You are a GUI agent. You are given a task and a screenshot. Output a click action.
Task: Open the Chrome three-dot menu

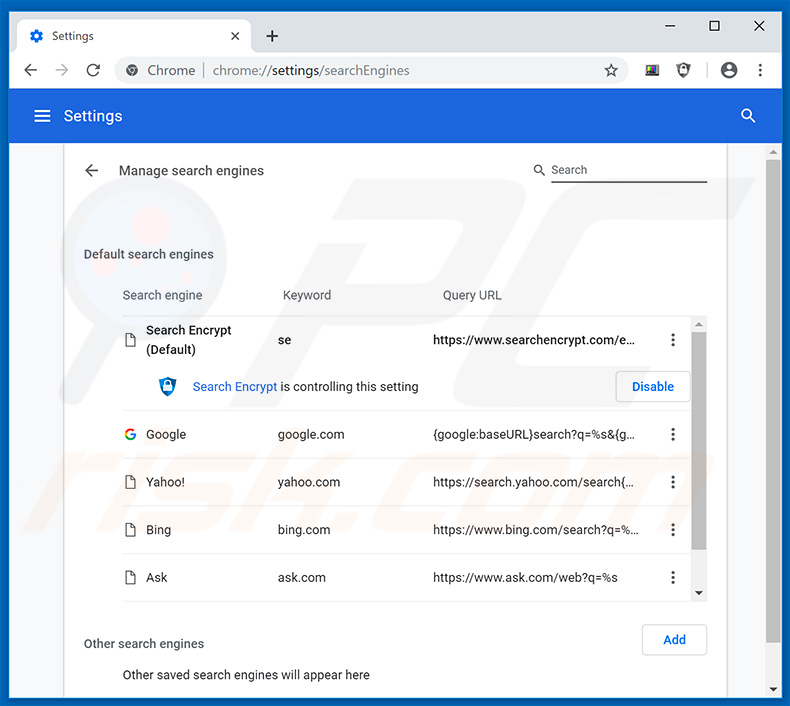pos(760,70)
